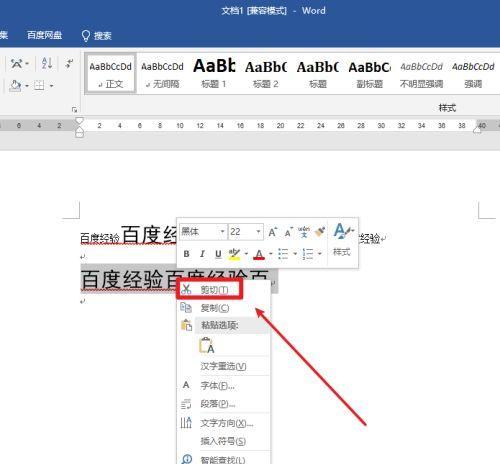Click the borders icon in ribbon
Image resolution: width=500 pixels, height=464 pixels.
click(x=39, y=86)
